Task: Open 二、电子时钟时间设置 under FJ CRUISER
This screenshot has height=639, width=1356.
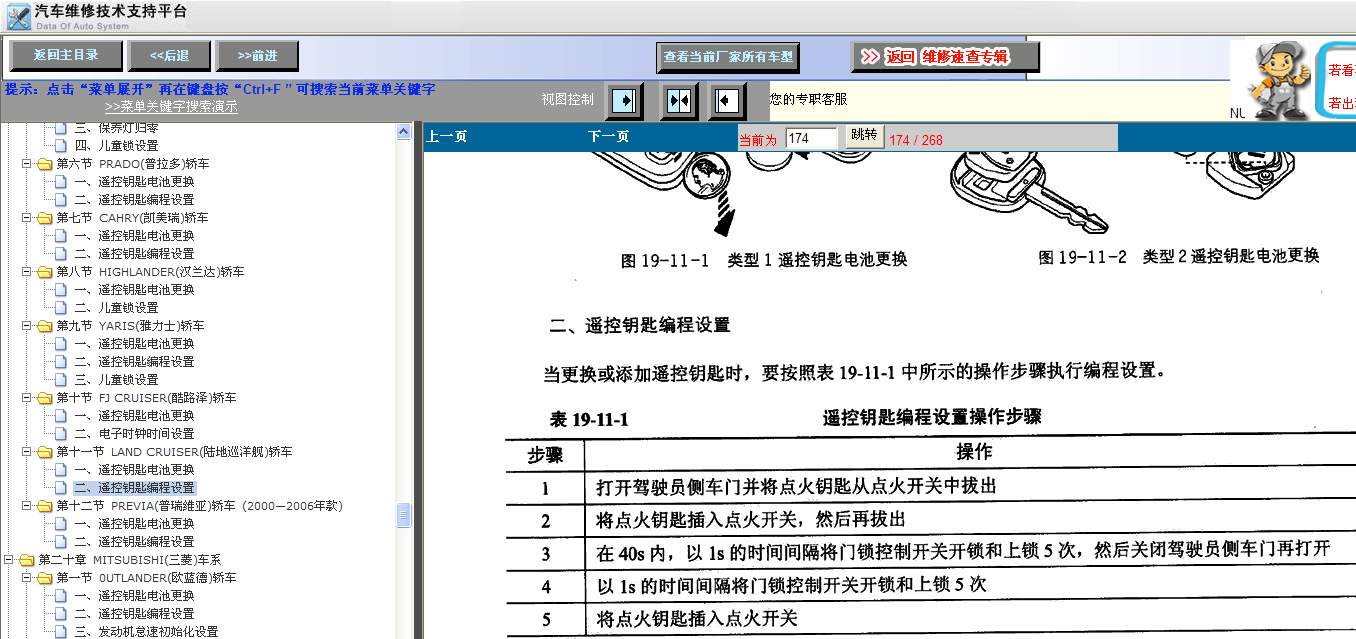Action: [x=134, y=434]
